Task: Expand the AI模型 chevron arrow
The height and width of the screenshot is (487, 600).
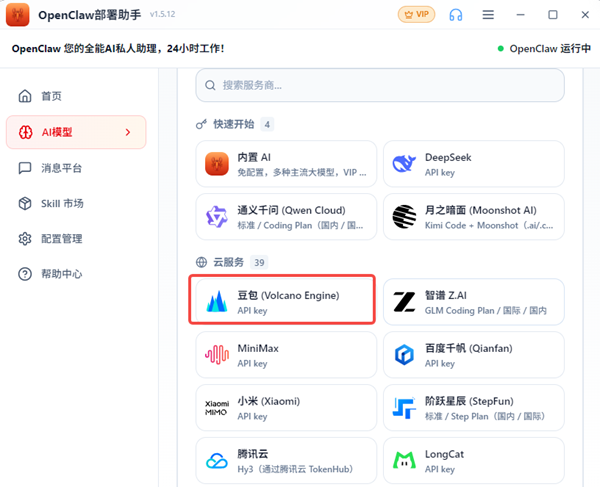Action: (128, 132)
